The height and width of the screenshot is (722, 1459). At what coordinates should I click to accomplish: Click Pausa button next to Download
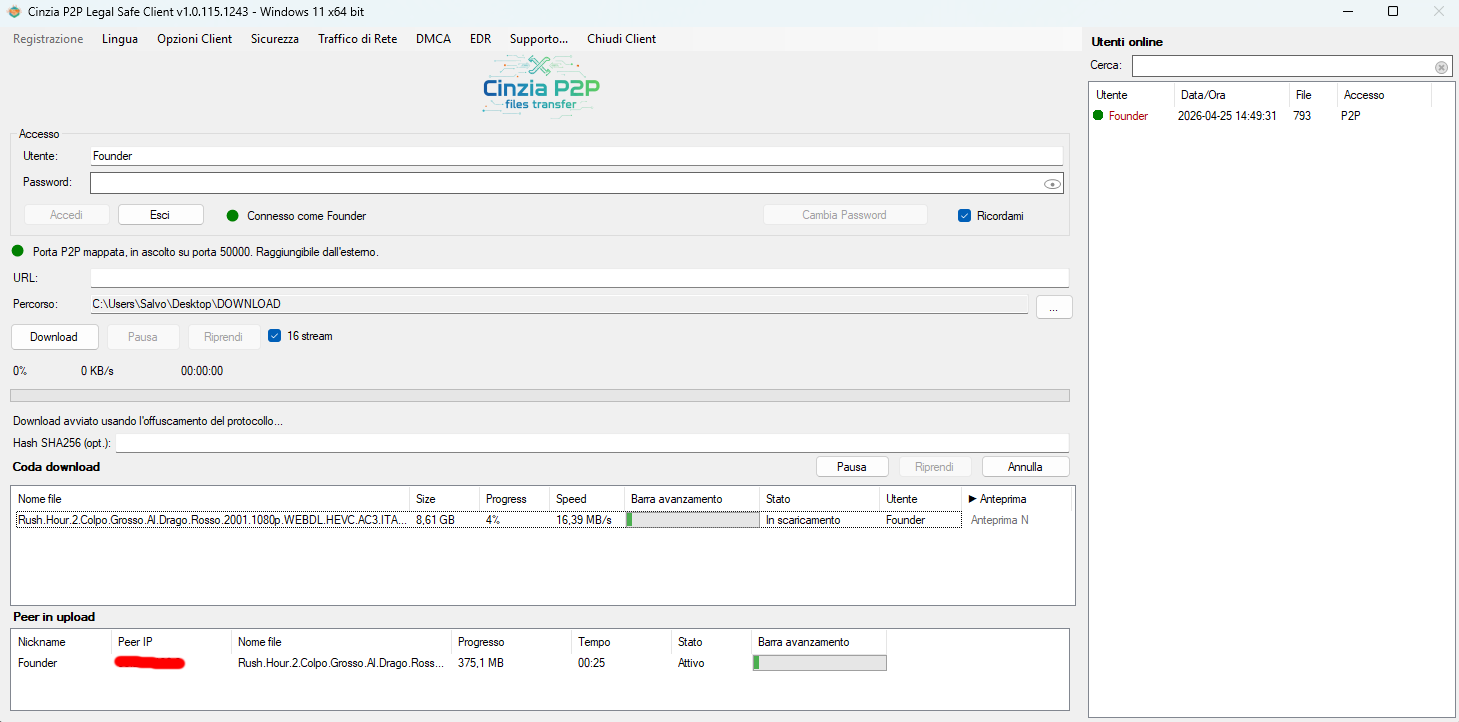(x=143, y=337)
